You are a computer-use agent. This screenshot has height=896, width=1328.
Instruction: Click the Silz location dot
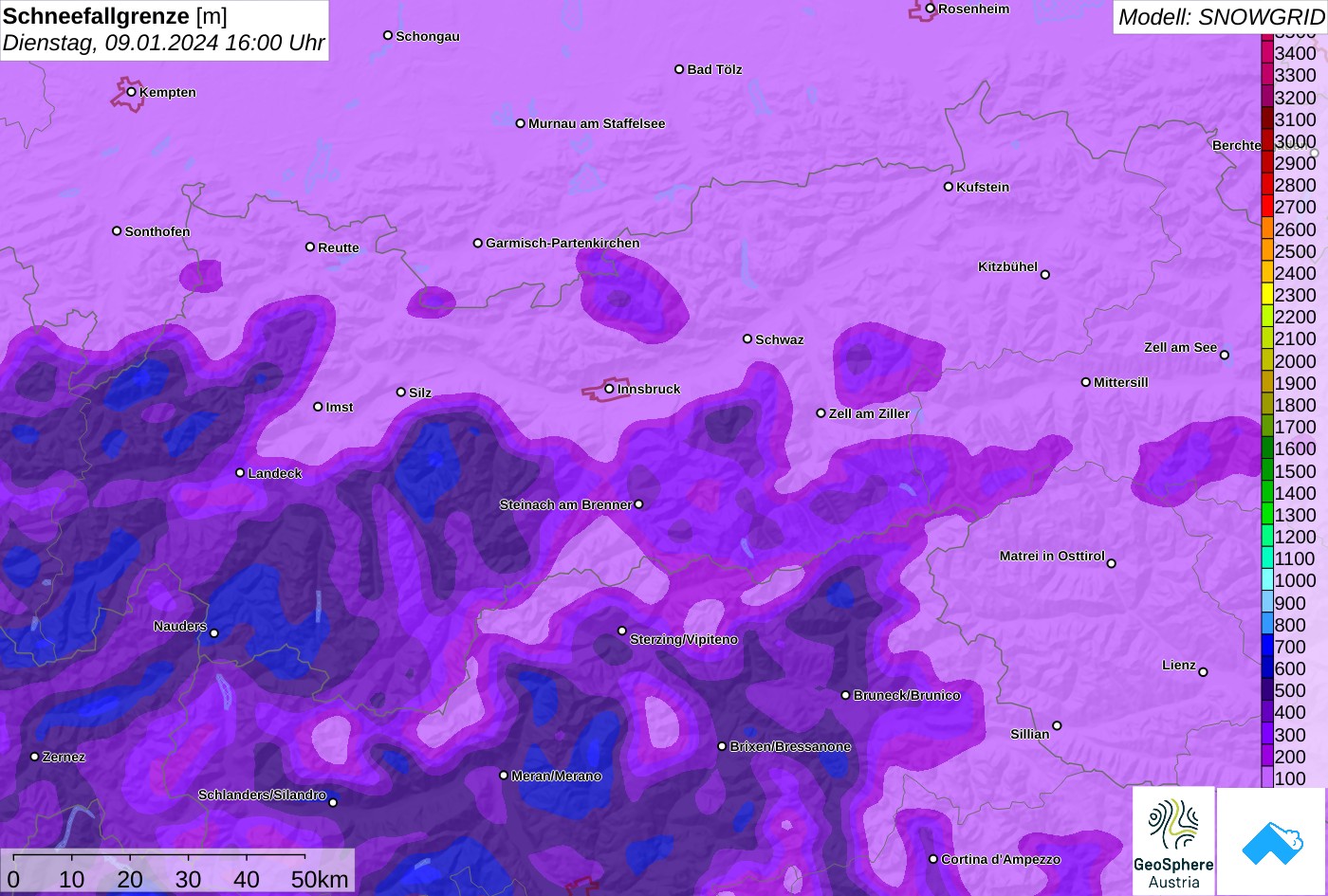[400, 392]
